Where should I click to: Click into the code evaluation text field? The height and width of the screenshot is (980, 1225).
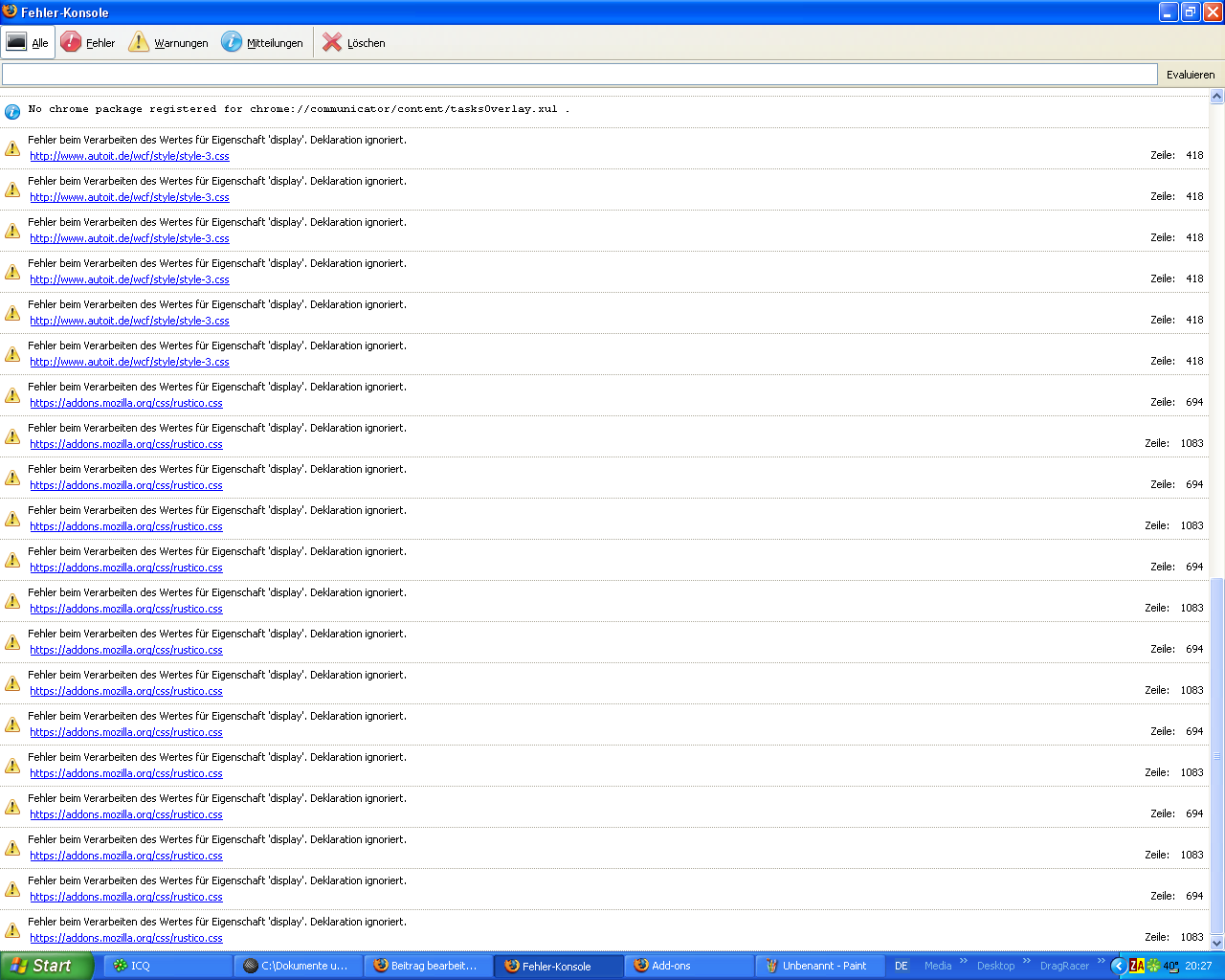[579, 75]
